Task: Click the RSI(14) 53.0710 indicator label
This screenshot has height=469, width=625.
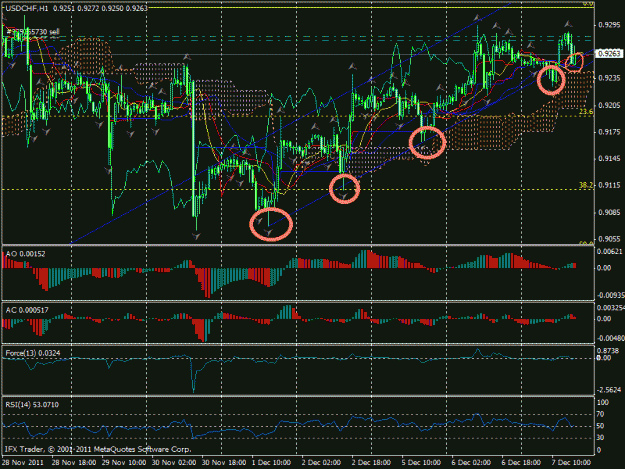Action: click(x=32, y=405)
